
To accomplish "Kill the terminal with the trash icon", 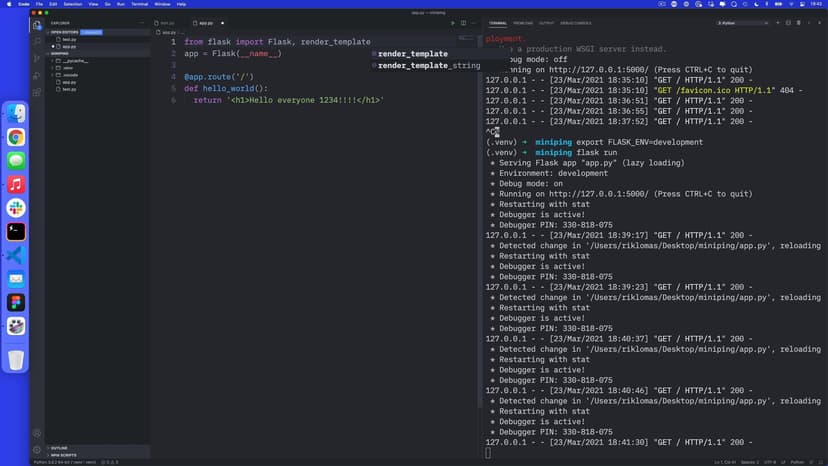I will [799, 22].
